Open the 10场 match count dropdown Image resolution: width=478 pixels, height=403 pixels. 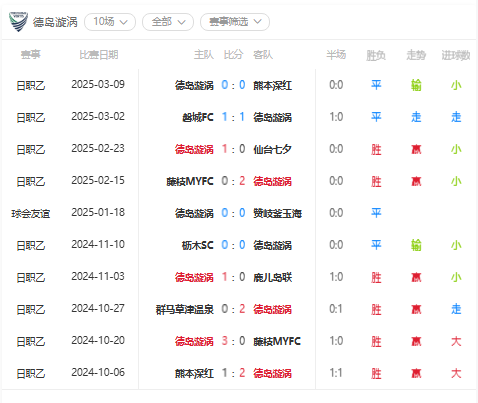tap(110, 22)
